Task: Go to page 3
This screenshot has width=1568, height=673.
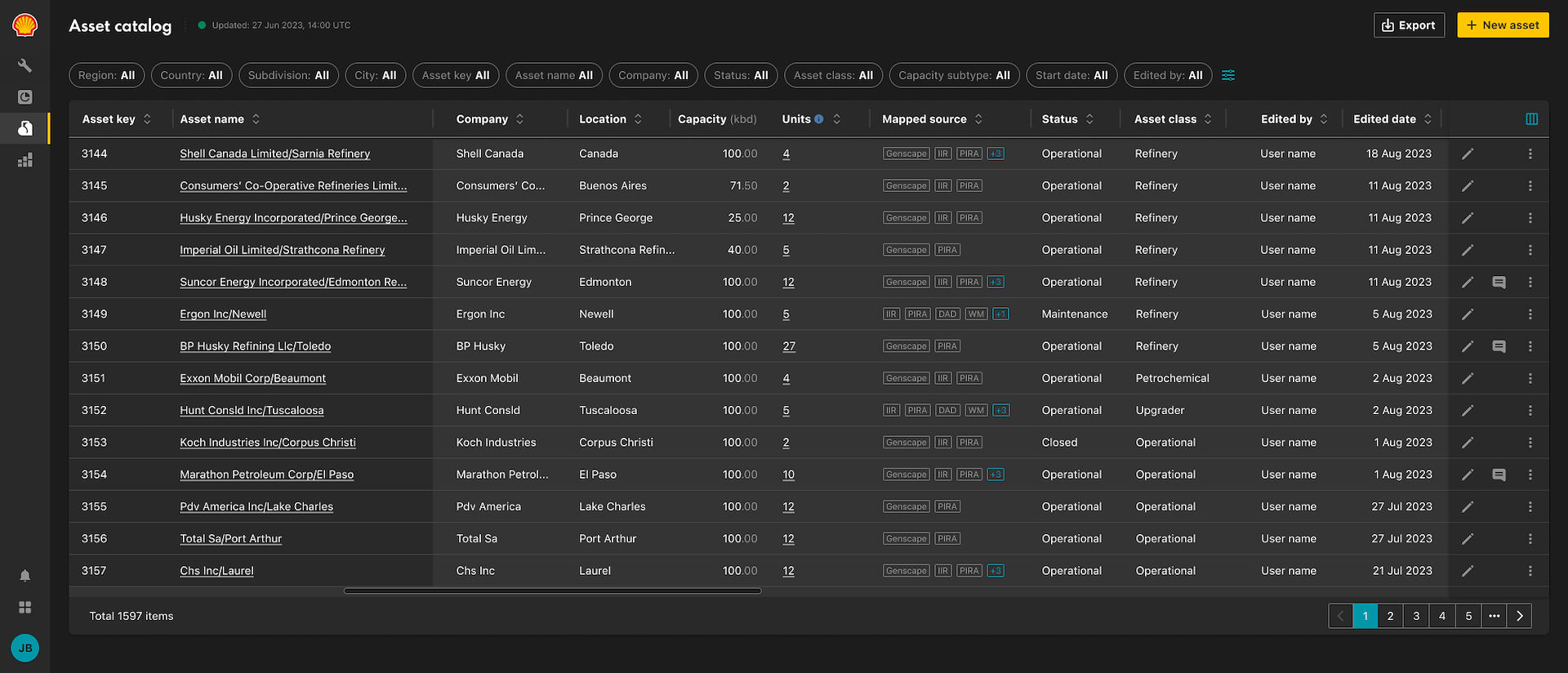Action: (1417, 616)
